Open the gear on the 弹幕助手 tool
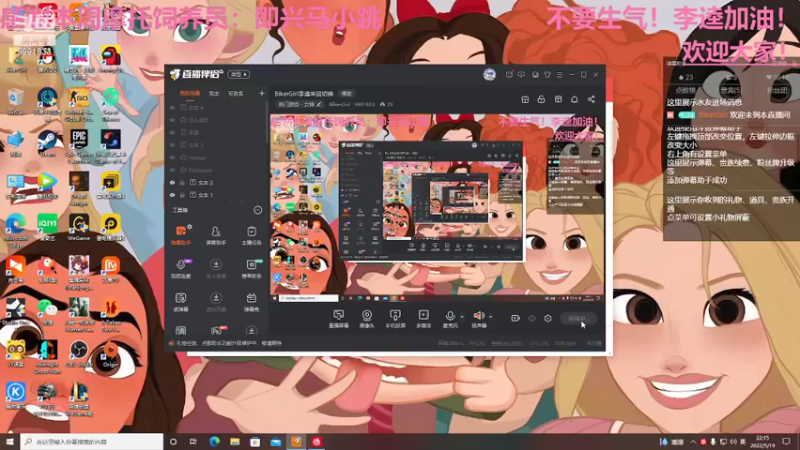This screenshot has width=800, height=450. point(190,227)
